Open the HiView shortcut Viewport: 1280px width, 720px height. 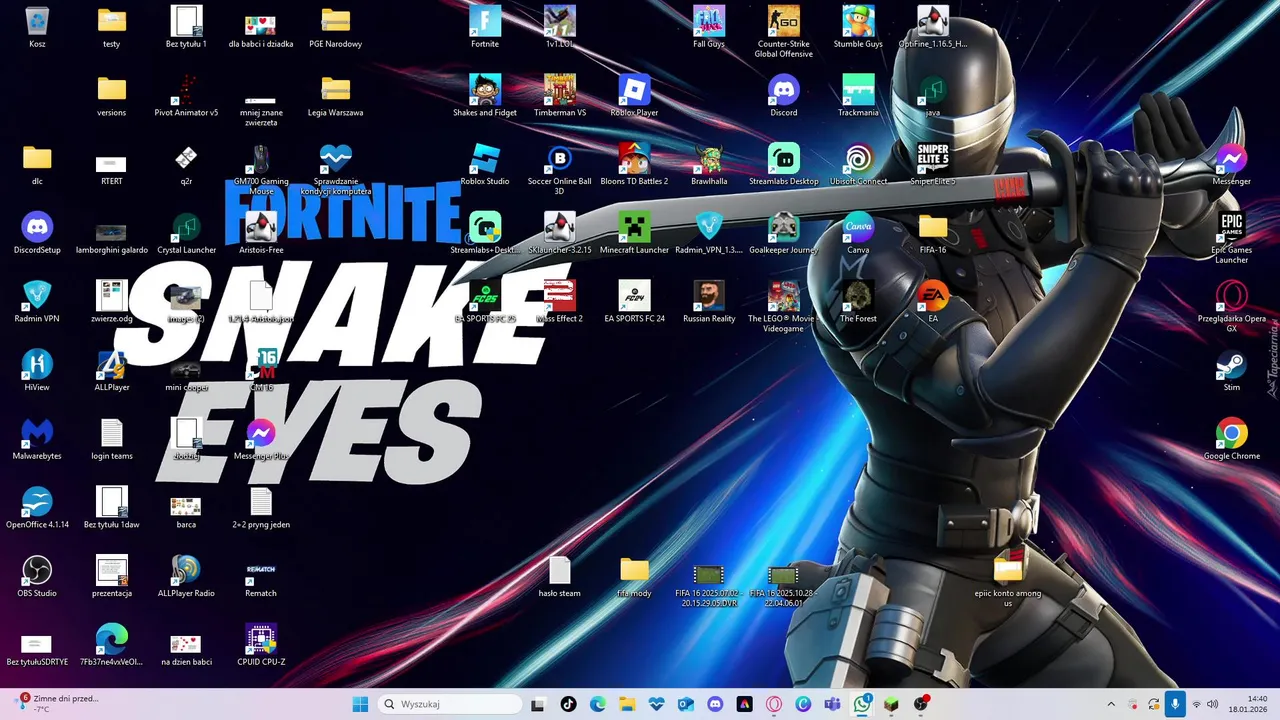[x=37, y=370]
